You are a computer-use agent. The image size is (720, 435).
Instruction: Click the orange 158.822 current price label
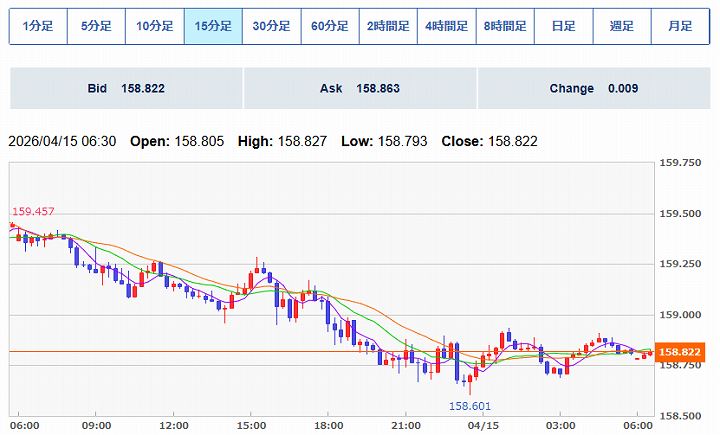pos(683,352)
